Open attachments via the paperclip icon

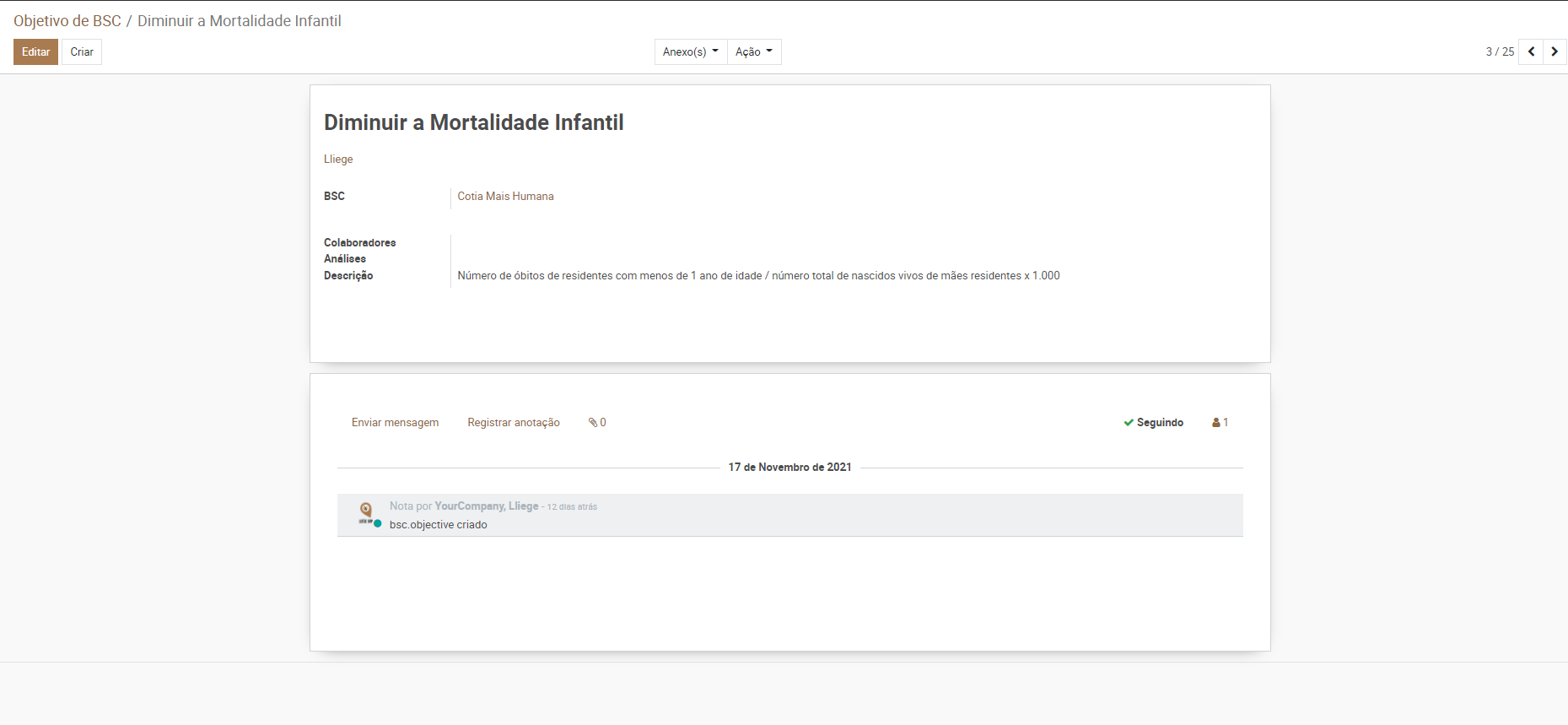[596, 423]
